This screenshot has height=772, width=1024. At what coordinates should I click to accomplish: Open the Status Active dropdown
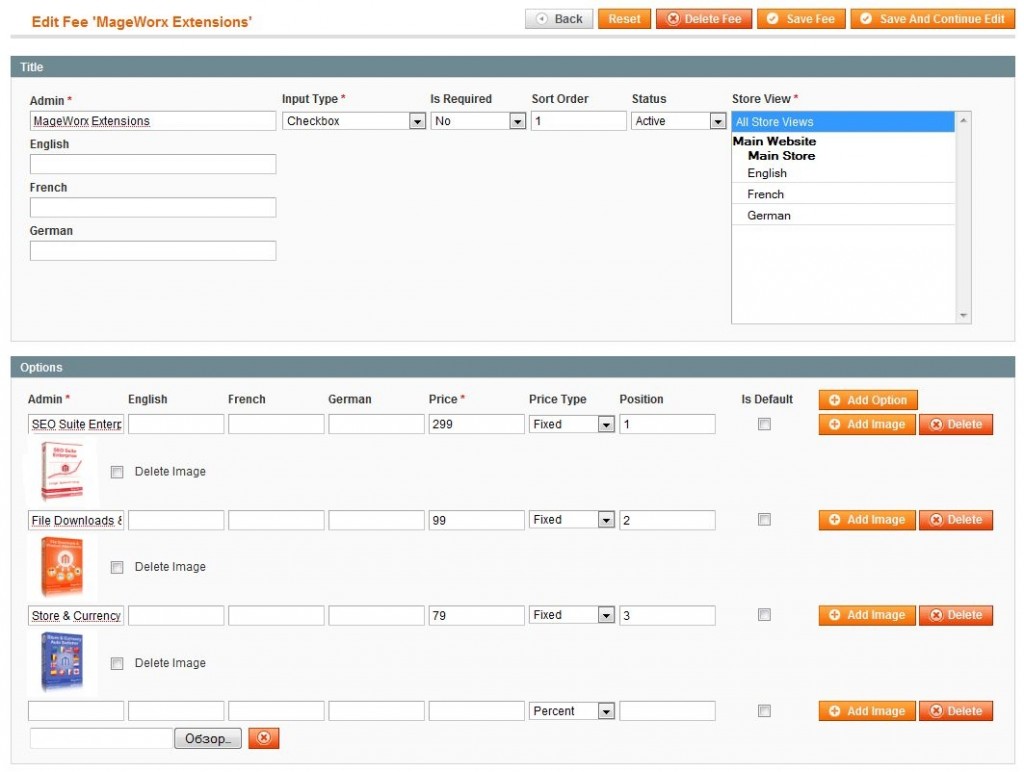679,121
